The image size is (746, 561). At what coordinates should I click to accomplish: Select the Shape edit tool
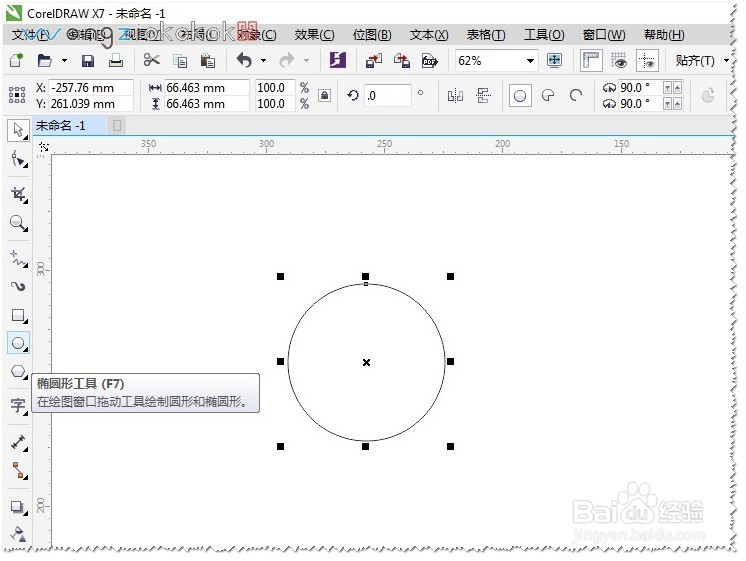pyautogui.click(x=18, y=159)
